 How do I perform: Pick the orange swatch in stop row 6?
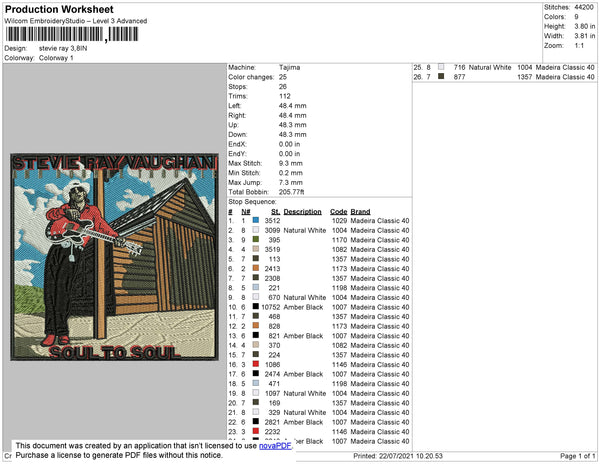(x=256, y=268)
